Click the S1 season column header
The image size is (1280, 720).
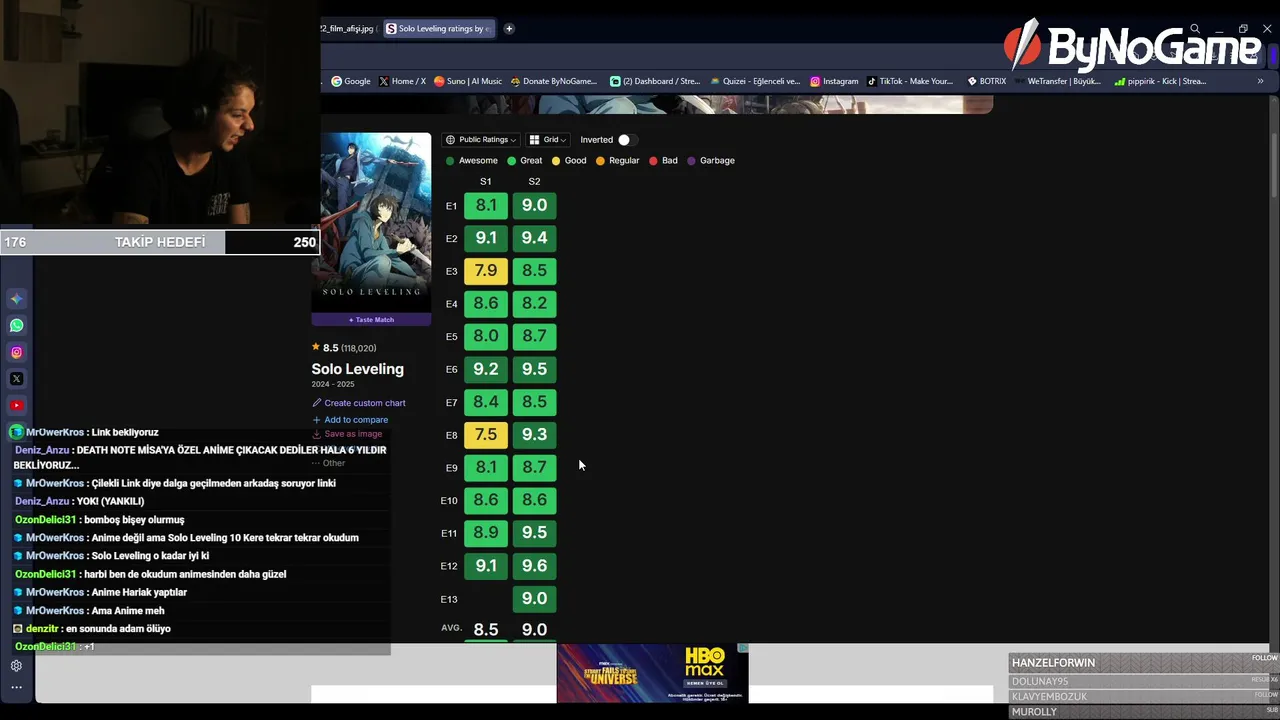tap(486, 182)
